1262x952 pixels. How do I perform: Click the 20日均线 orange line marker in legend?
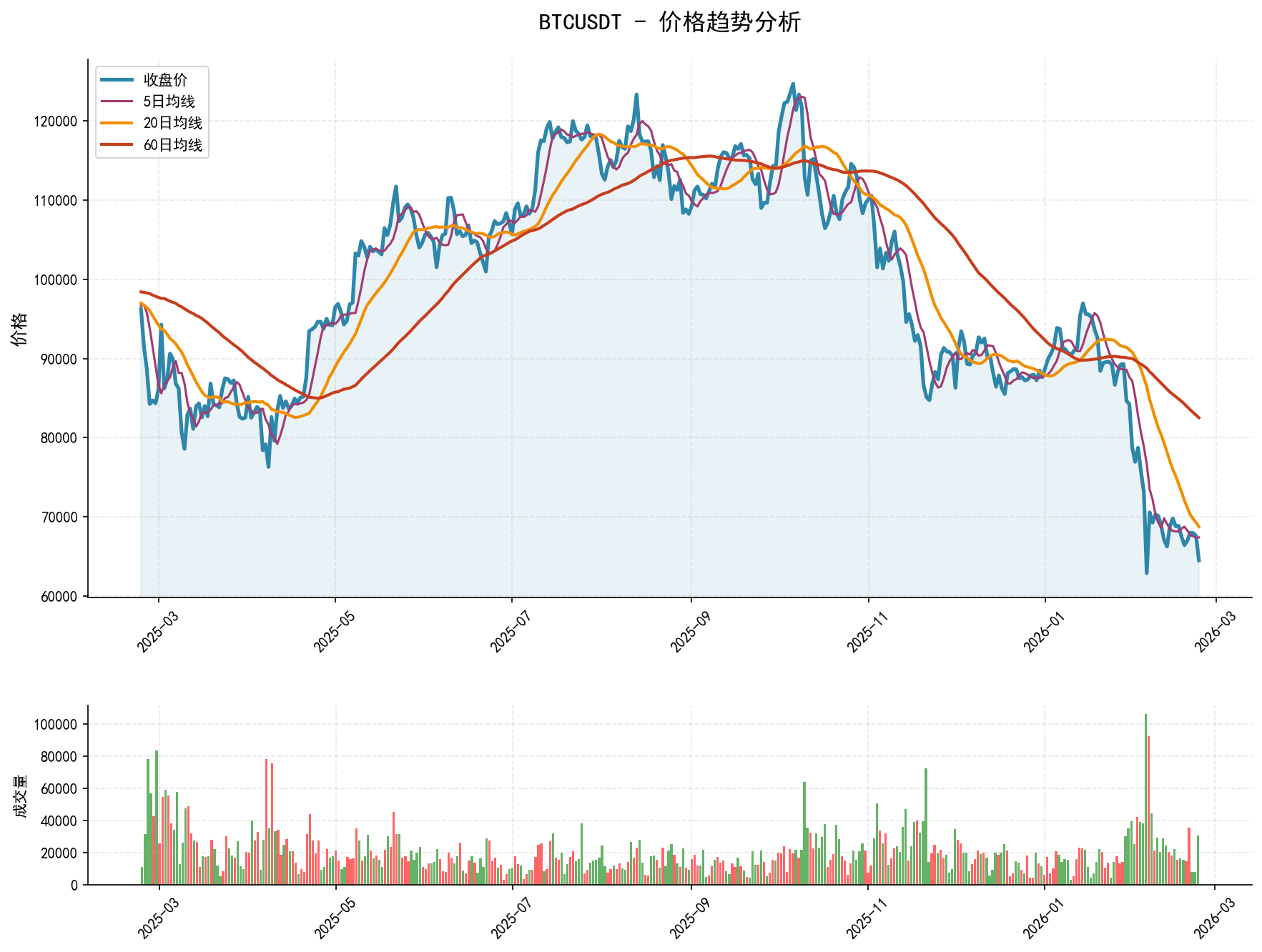pyautogui.click(x=118, y=123)
